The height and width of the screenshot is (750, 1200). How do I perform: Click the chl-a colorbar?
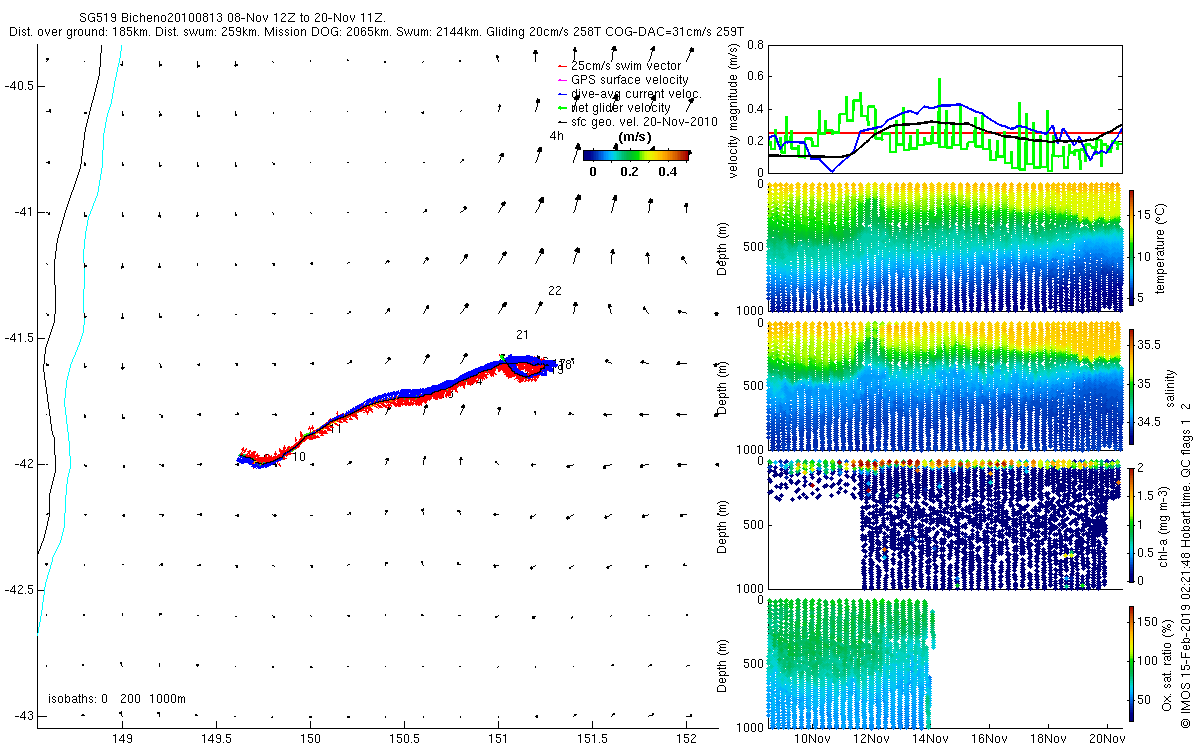[x=1131, y=524]
